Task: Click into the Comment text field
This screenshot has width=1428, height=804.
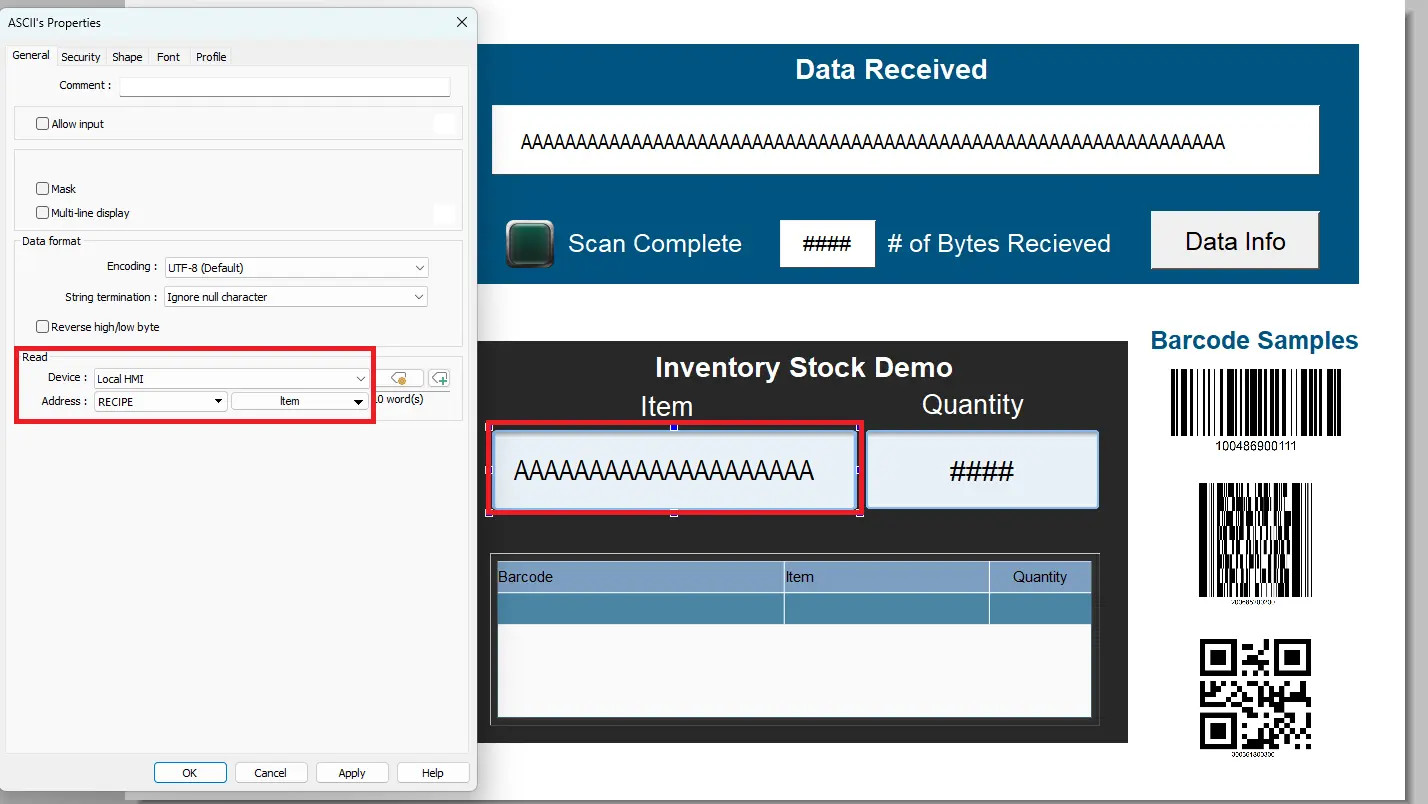Action: click(x=285, y=86)
